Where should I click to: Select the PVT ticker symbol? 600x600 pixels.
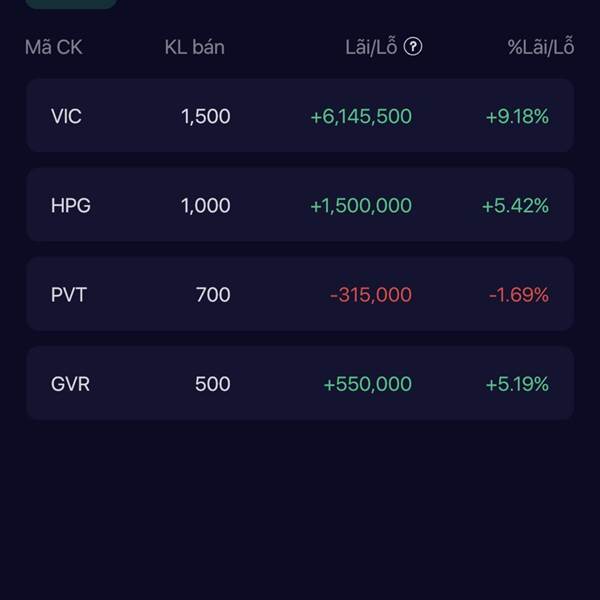coord(69,295)
